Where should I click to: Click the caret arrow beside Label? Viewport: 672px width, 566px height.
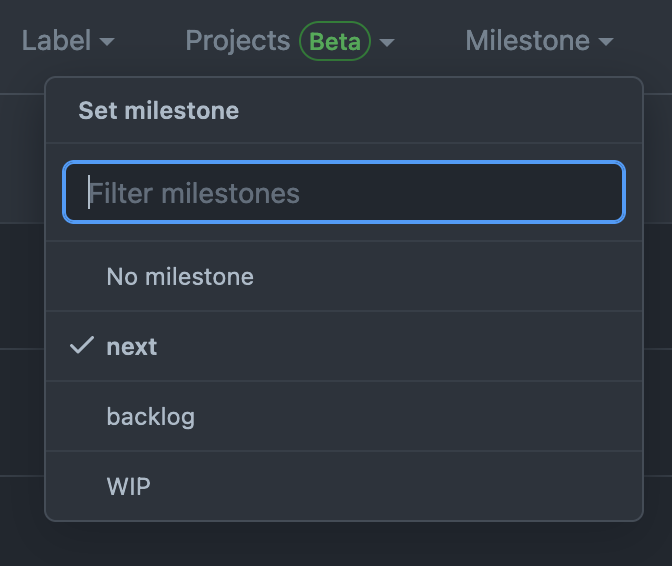[107, 42]
